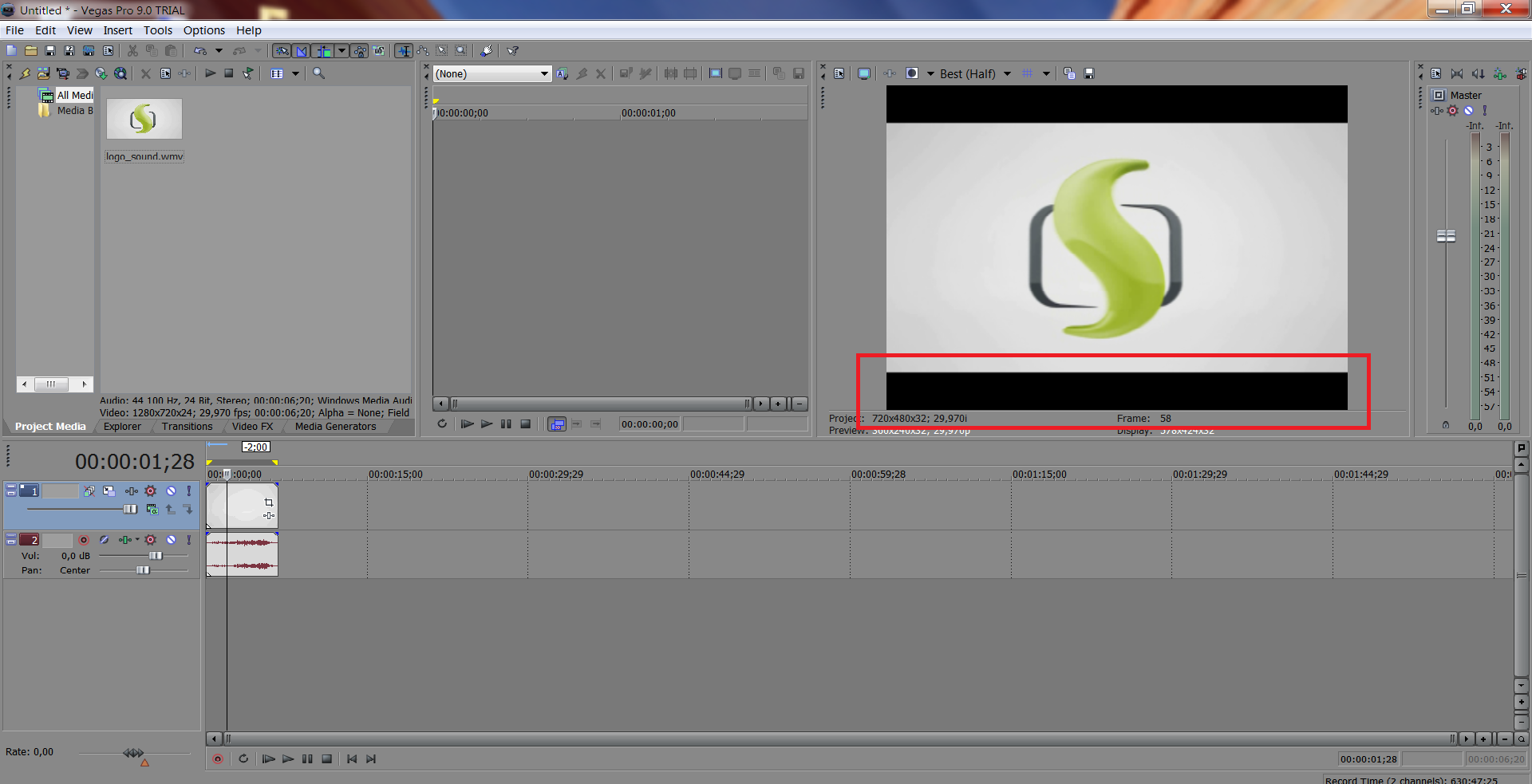Viewport: 1532px width, 784px height.
Task: Adjust the Master volume fader
Action: point(1446,236)
